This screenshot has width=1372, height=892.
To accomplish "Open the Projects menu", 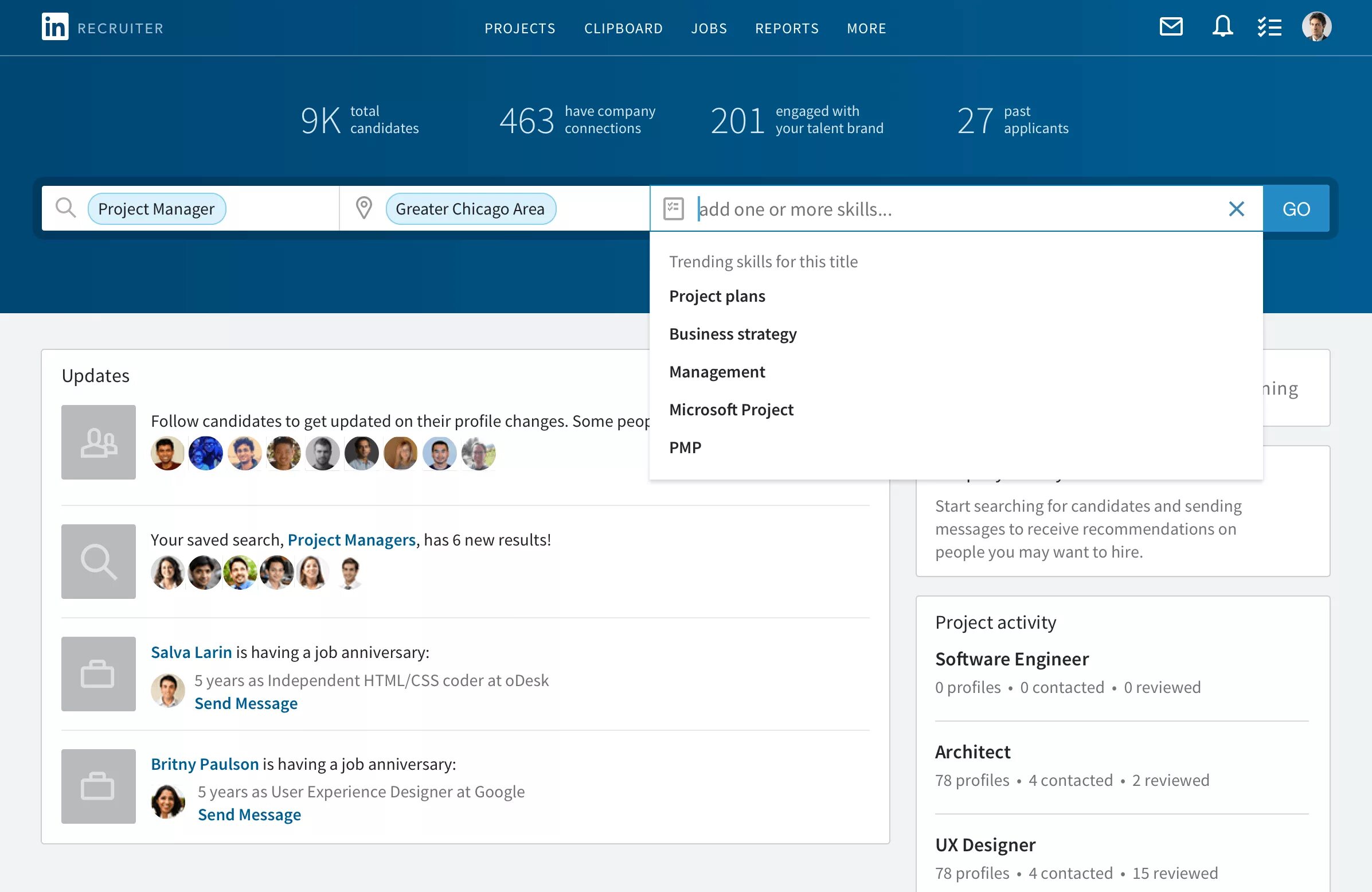I will coord(519,28).
